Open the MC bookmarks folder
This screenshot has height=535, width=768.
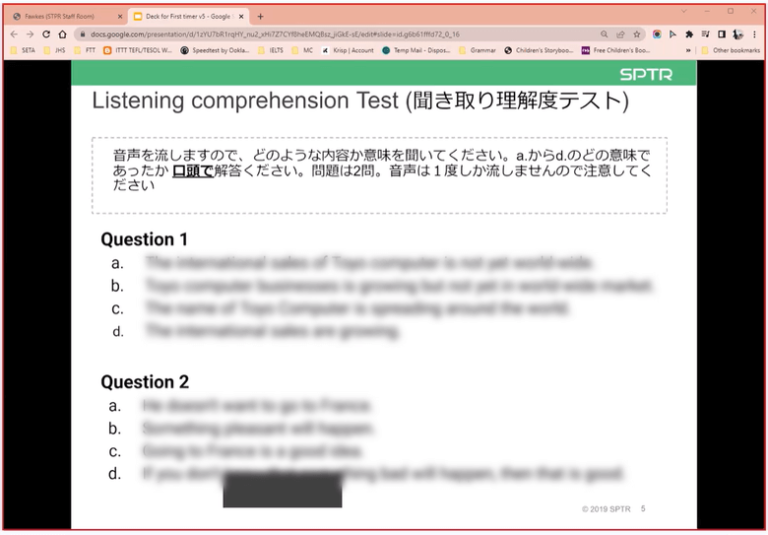302,50
